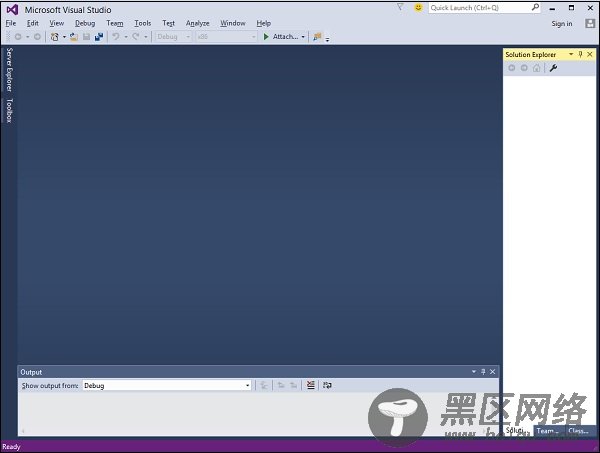Click the Quick Launch search magnifier icon
This screenshot has width=600, height=453.
tap(535, 7)
